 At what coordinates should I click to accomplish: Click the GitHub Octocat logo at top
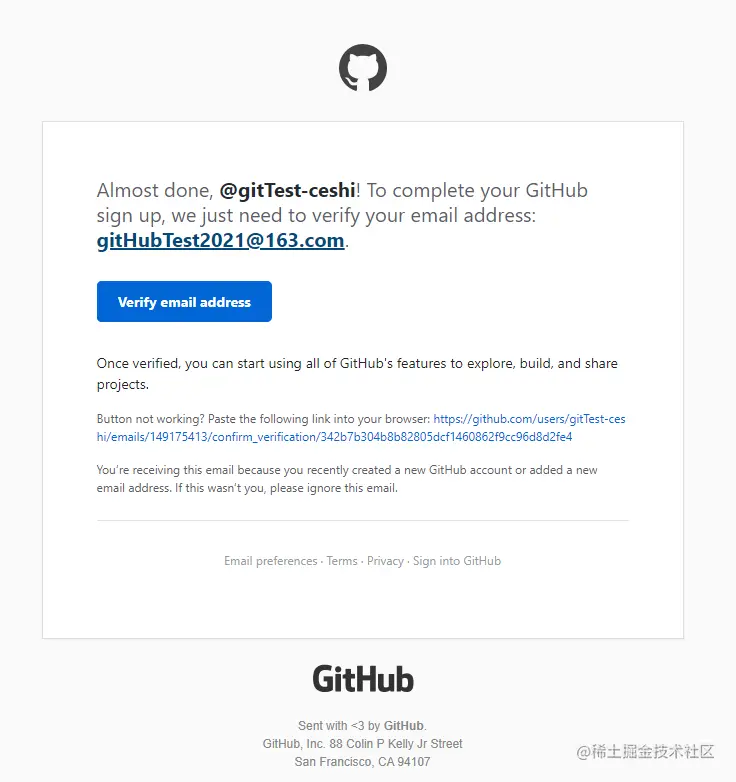tap(363, 68)
